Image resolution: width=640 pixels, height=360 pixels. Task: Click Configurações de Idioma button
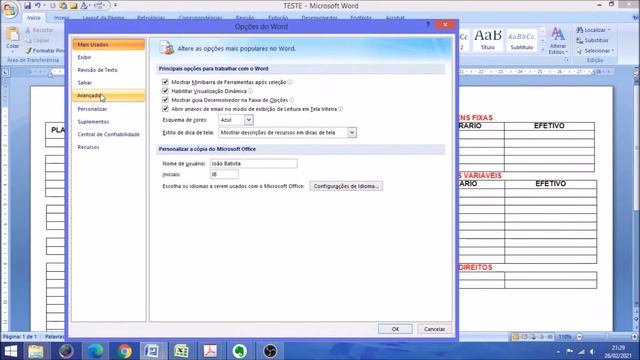[x=346, y=186]
